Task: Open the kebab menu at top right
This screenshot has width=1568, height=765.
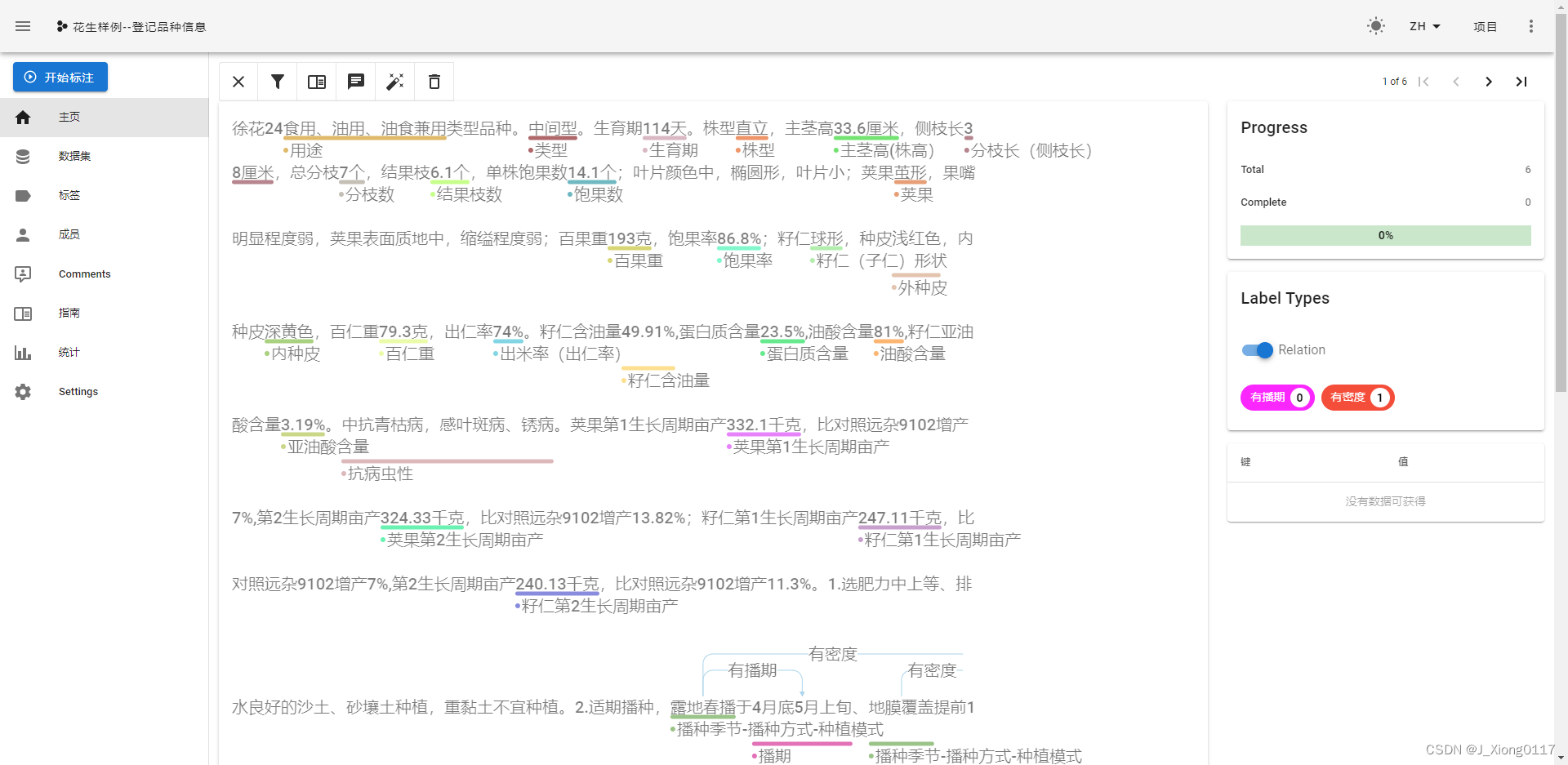Action: (x=1531, y=25)
